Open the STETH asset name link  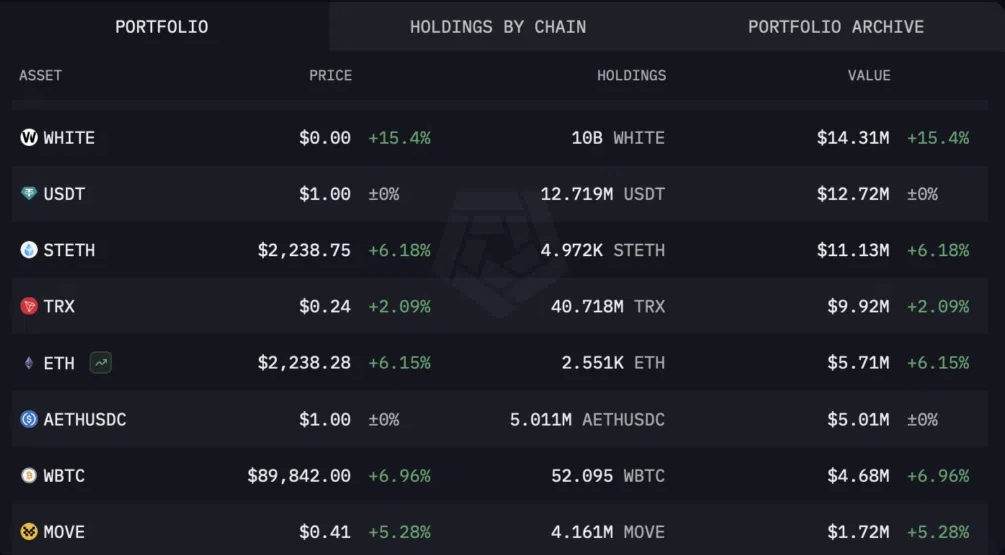pos(69,250)
